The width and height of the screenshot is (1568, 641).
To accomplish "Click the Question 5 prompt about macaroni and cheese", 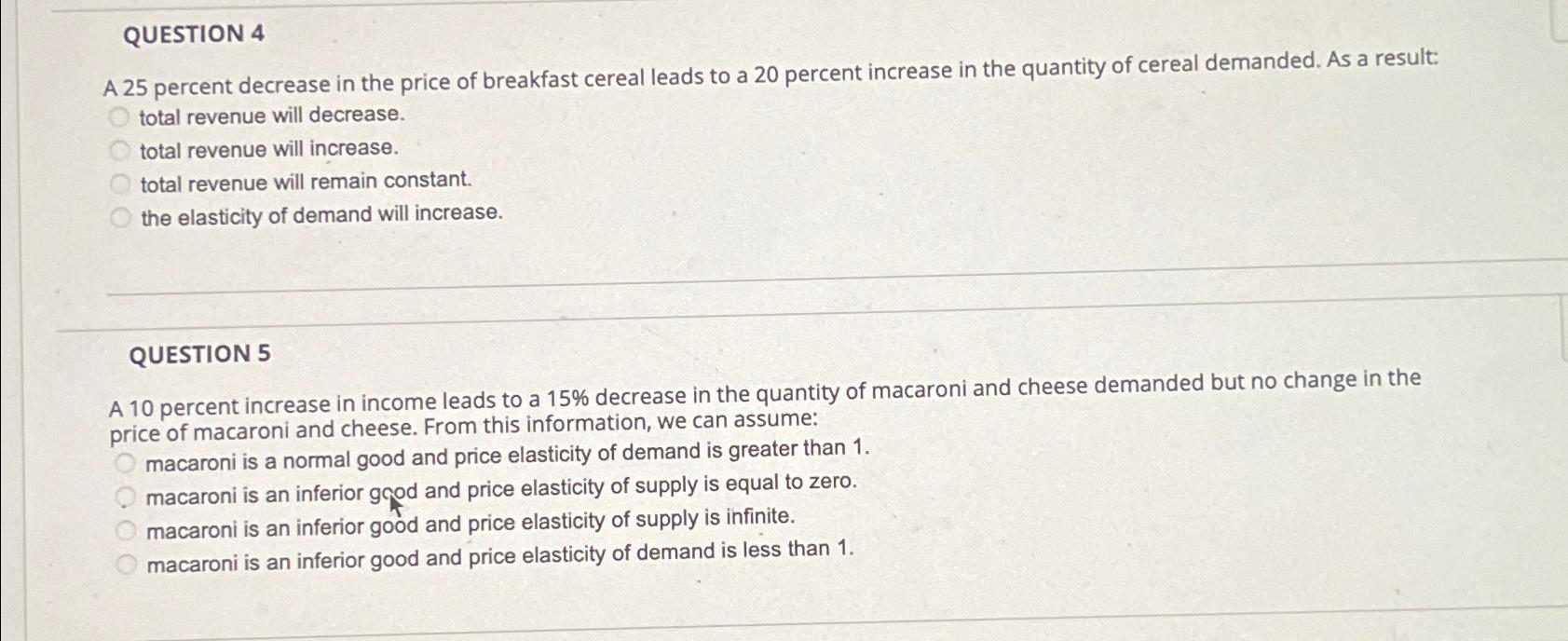I will tap(652, 406).
